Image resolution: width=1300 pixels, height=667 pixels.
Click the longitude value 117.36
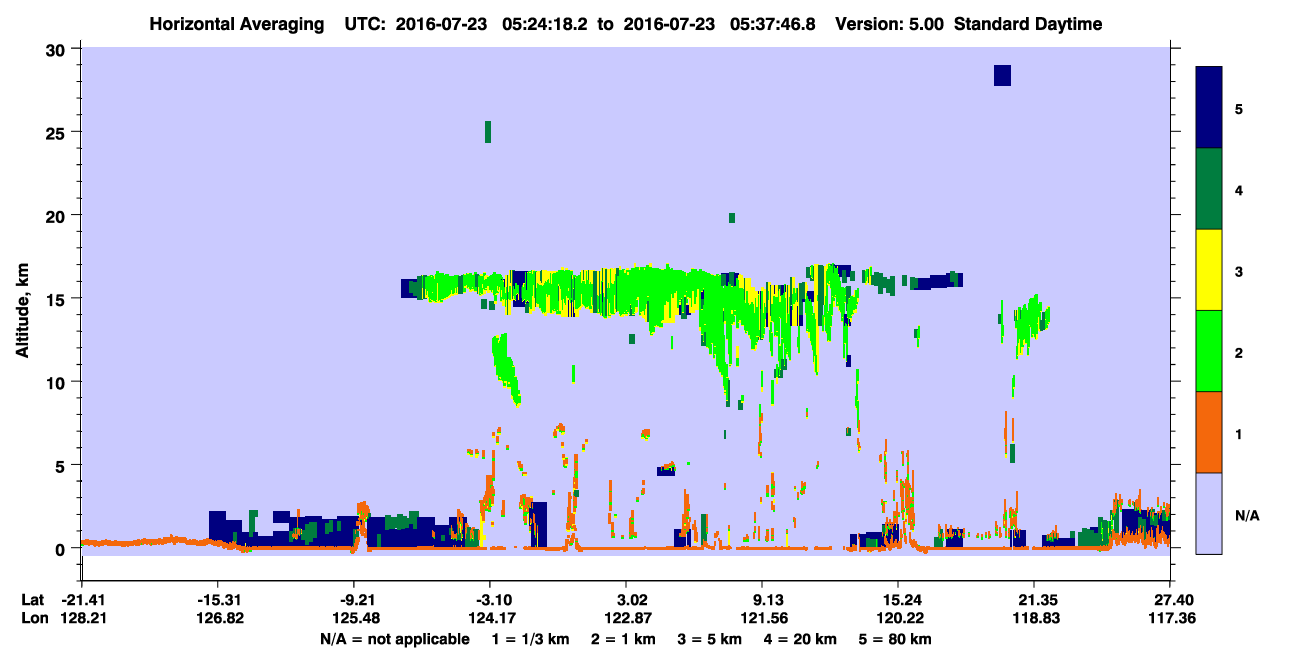1170,619
